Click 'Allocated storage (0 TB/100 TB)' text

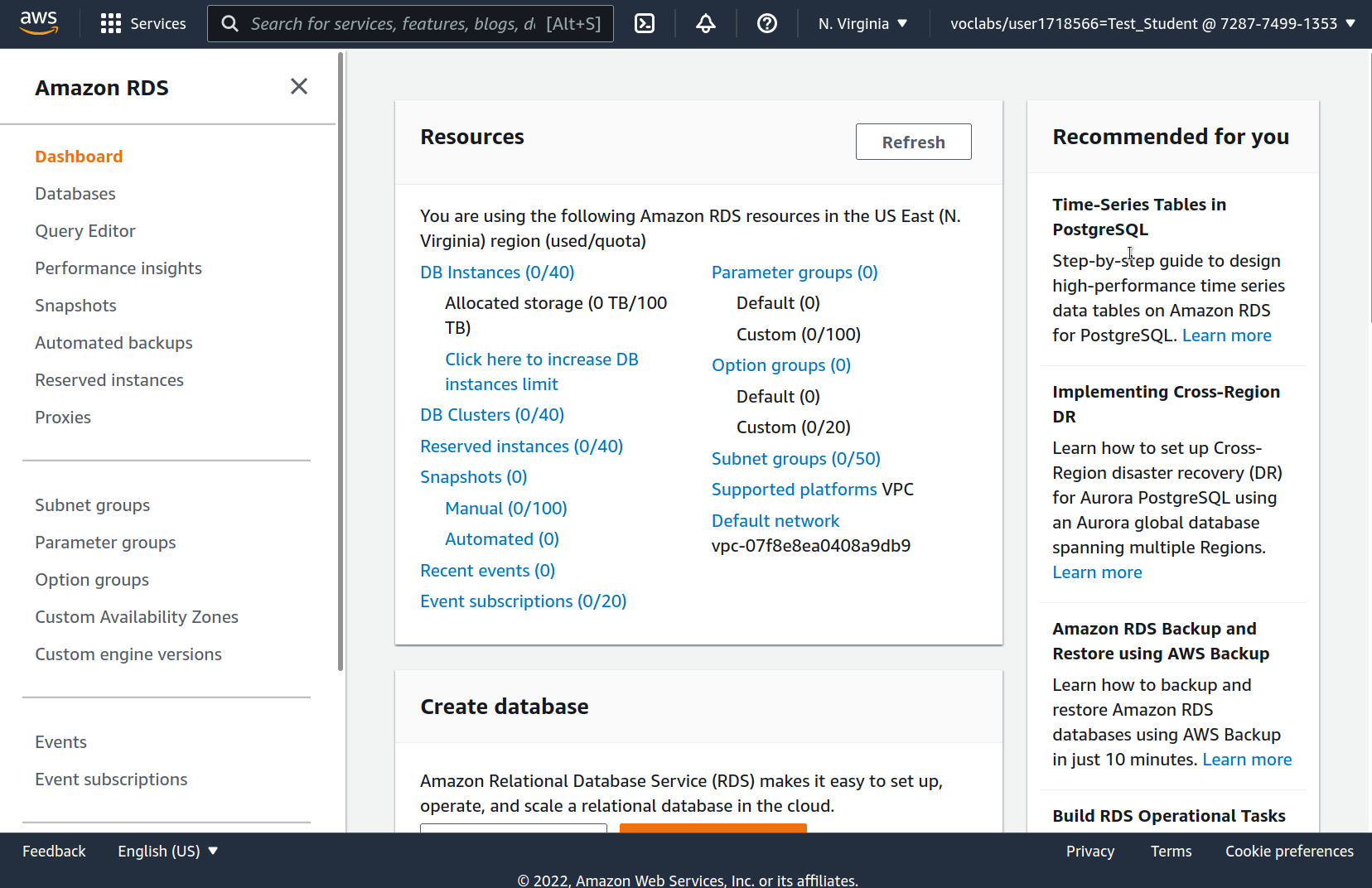point(556,316)
